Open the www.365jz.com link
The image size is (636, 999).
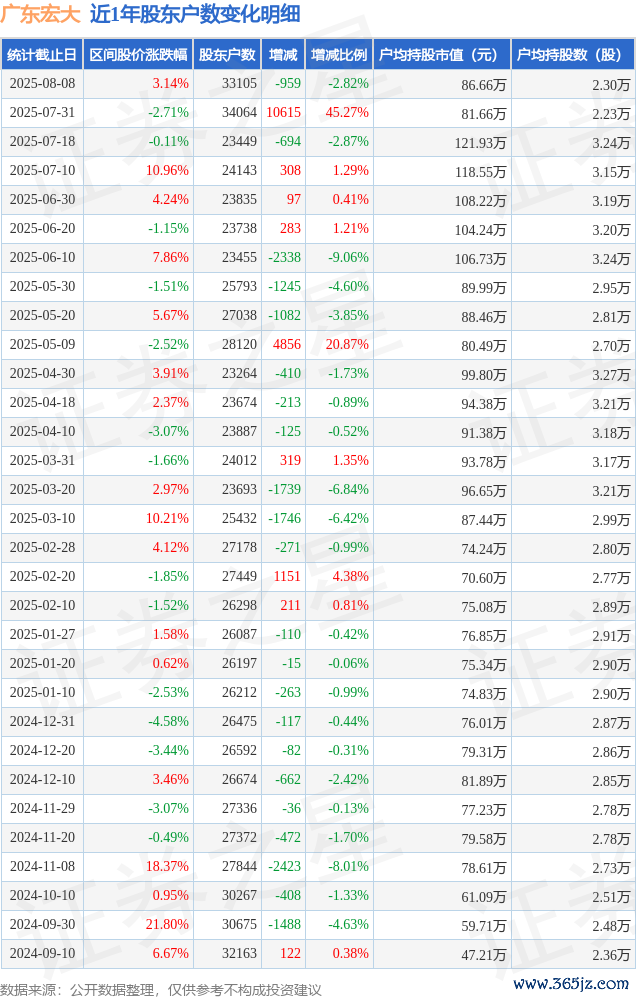coord(571,984)
